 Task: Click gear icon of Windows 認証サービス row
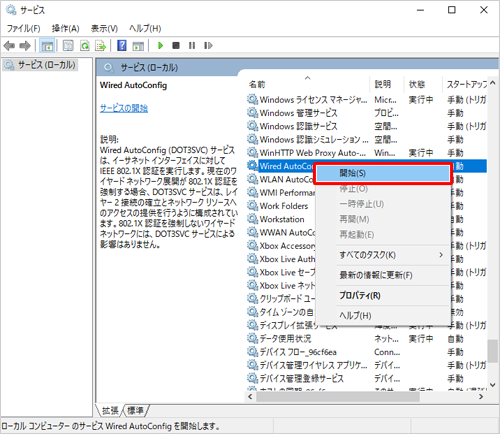[252, 126]
